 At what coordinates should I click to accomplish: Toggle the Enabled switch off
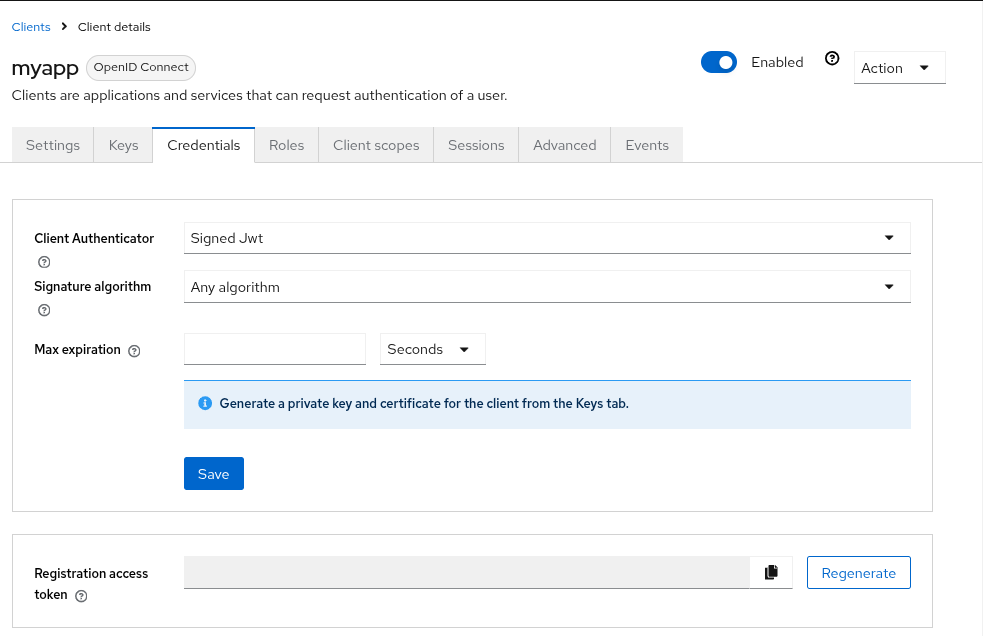click(718, 62)
